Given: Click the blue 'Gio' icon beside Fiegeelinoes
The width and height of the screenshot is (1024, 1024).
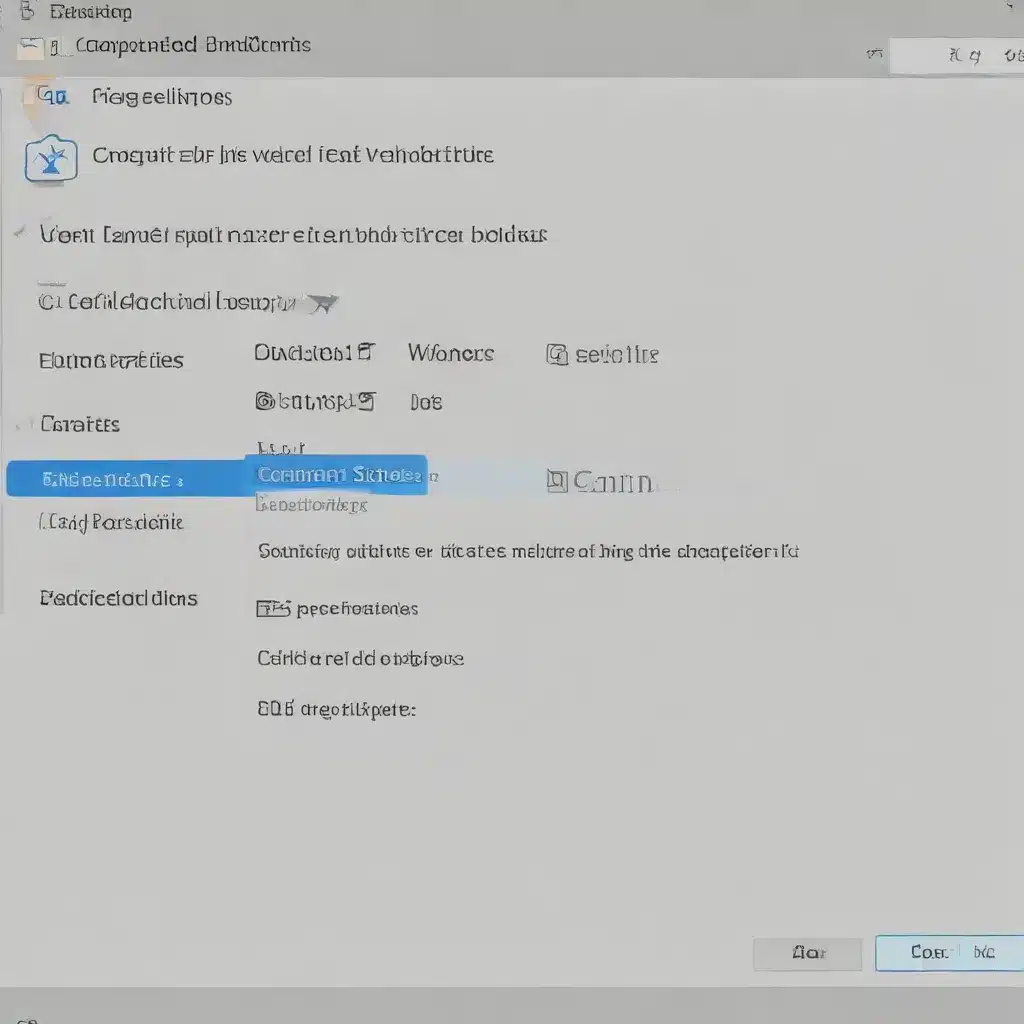Looking at the screenshot, I should pos(52,97).
